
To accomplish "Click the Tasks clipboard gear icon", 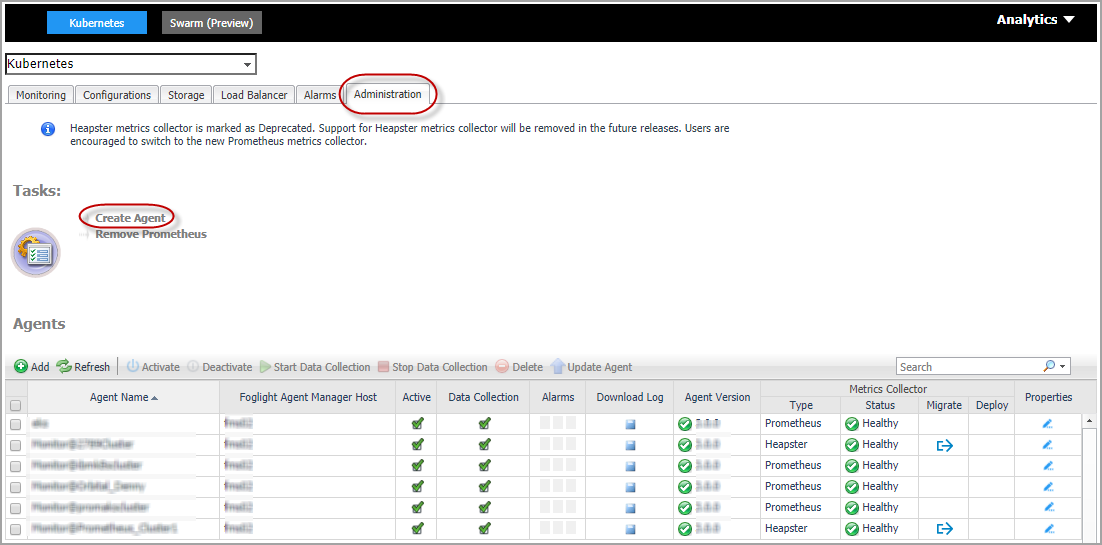I will click(x=36, y=252).
